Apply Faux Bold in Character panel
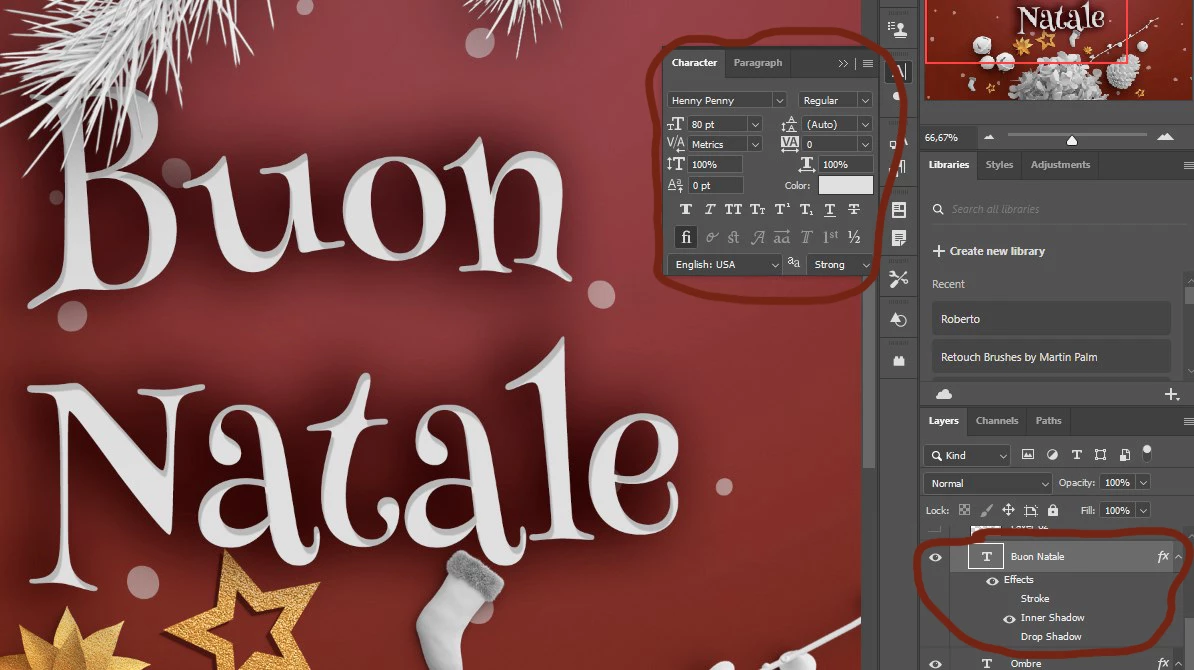Image resolution: width=1194 pixels, height=670 pixels. 685,209
